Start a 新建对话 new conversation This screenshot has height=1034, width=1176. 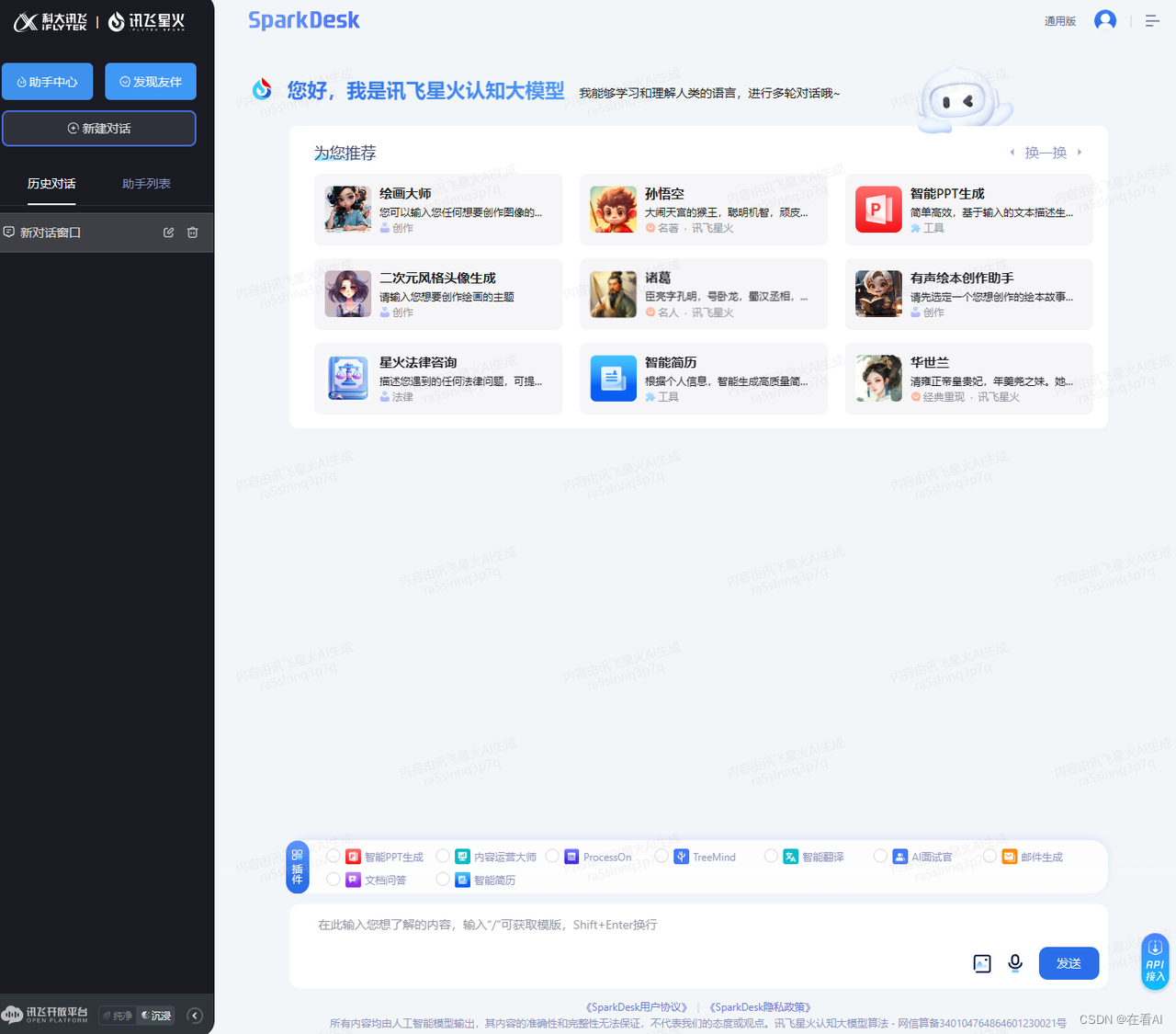pos(99,129)
